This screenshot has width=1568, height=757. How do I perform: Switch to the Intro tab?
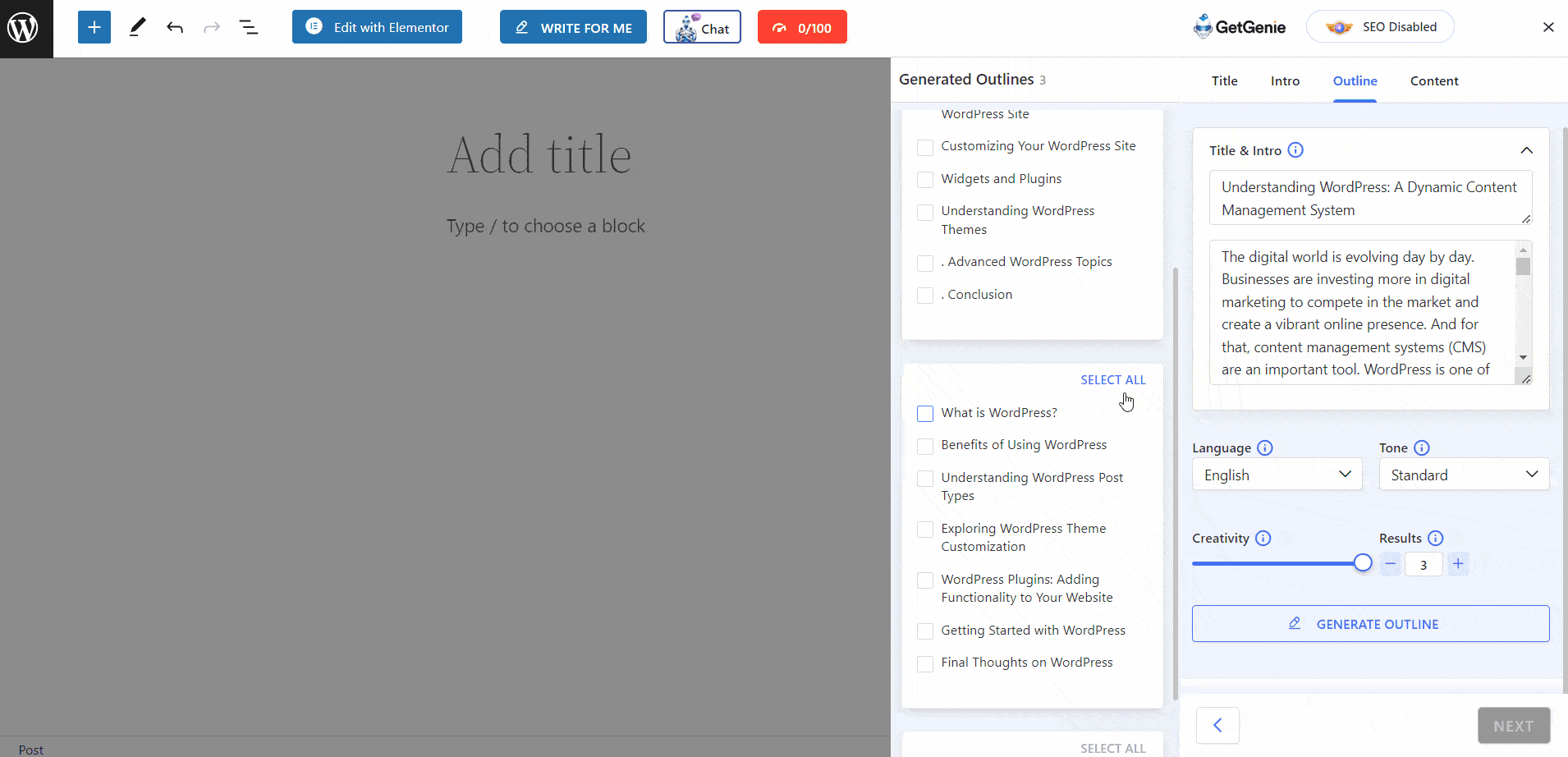[1285, 80]
